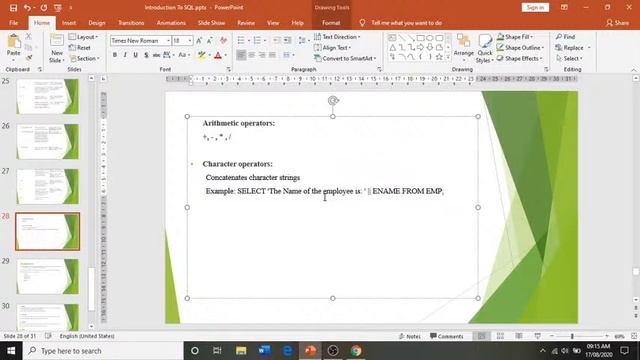
Task: Toggle Italic formatting
Action: [x=125, y=55]
